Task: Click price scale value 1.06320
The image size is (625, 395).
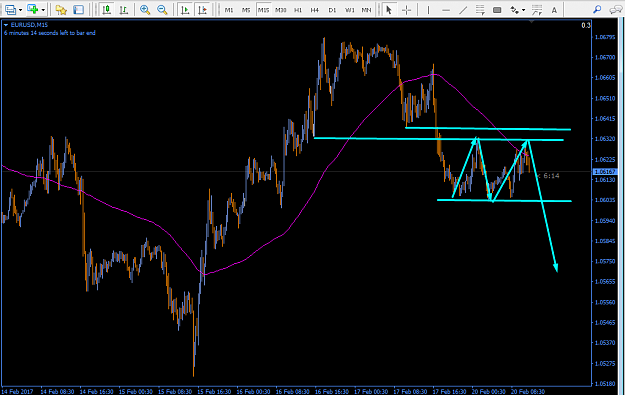Action: (x=605, y=139)
